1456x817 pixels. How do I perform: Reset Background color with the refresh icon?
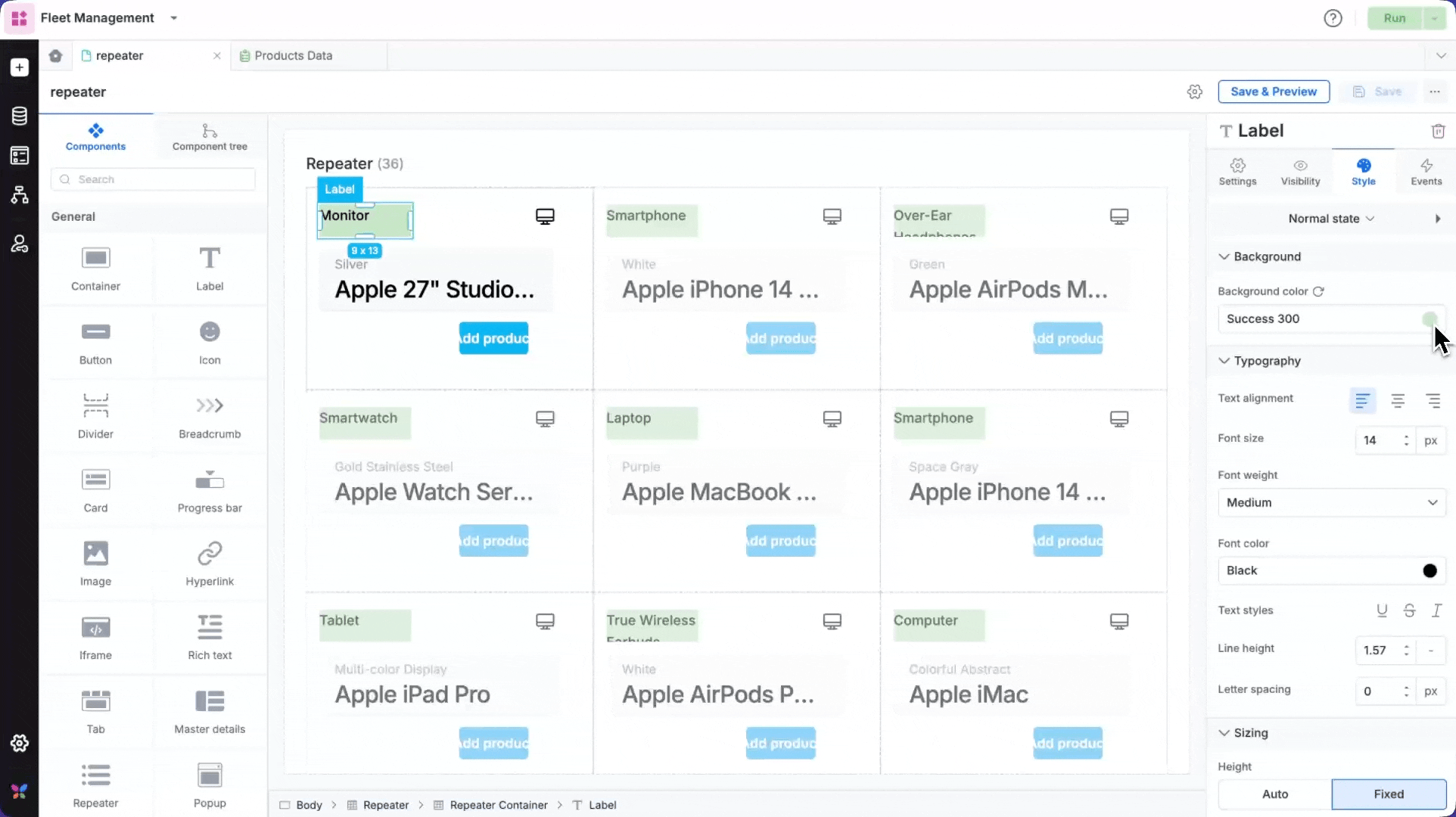pos(1318,292)
